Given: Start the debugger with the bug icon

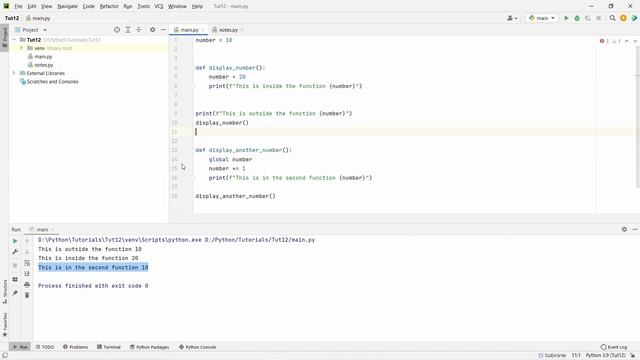Looking at the screenshot, I should tap(577, 18).
